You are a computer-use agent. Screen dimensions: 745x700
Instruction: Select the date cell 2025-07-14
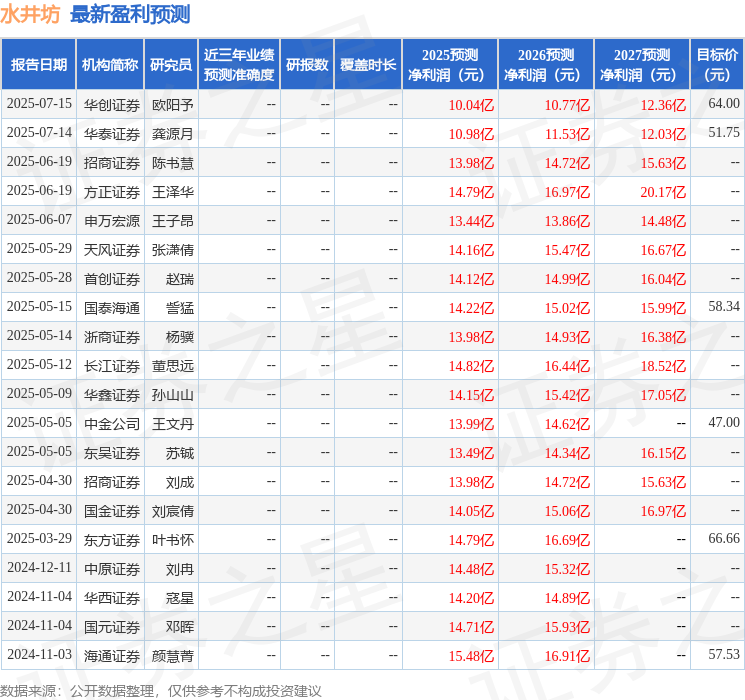tap(39, 133)
